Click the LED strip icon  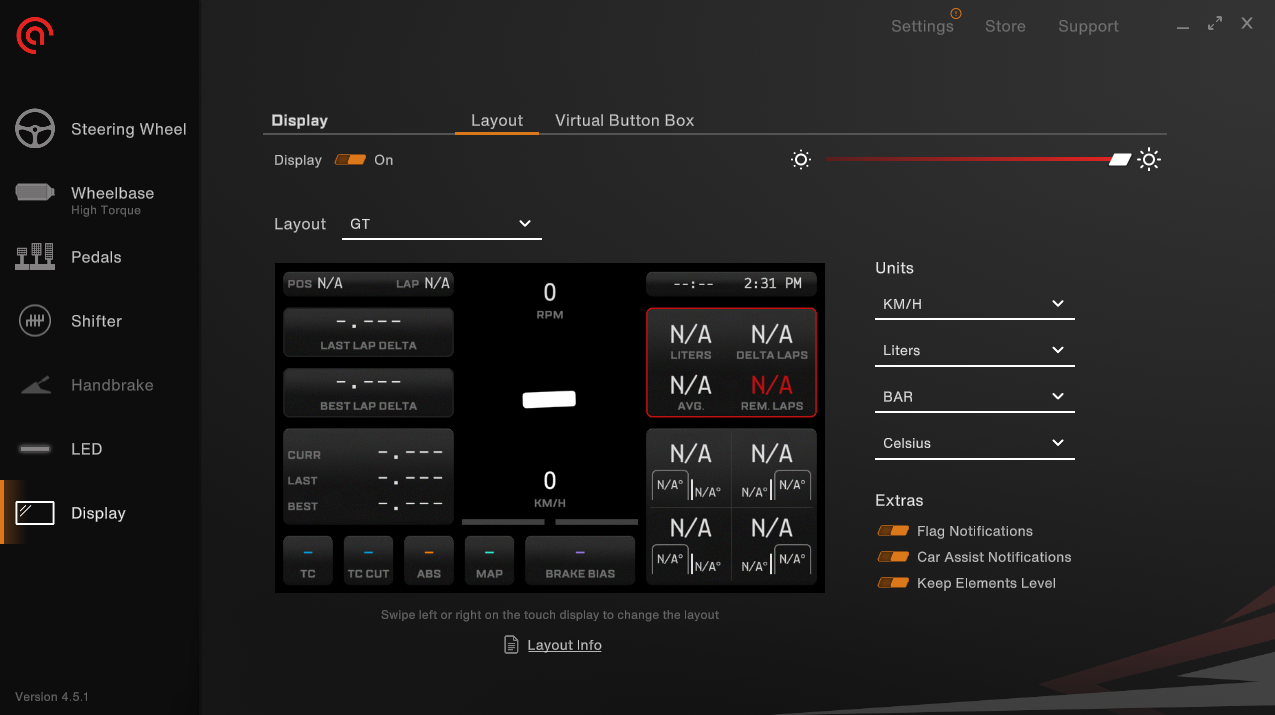pyautogui.click(x=35, y=449)
